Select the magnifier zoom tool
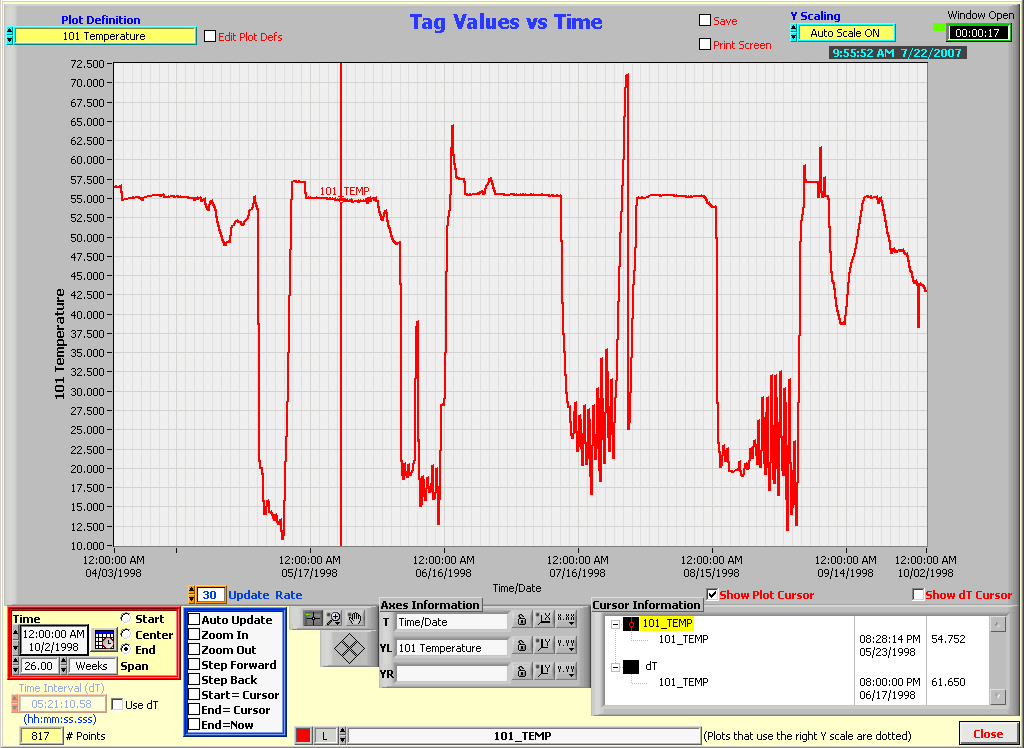The height and width of the screenshot is (748, 1024). pos(334,618)
